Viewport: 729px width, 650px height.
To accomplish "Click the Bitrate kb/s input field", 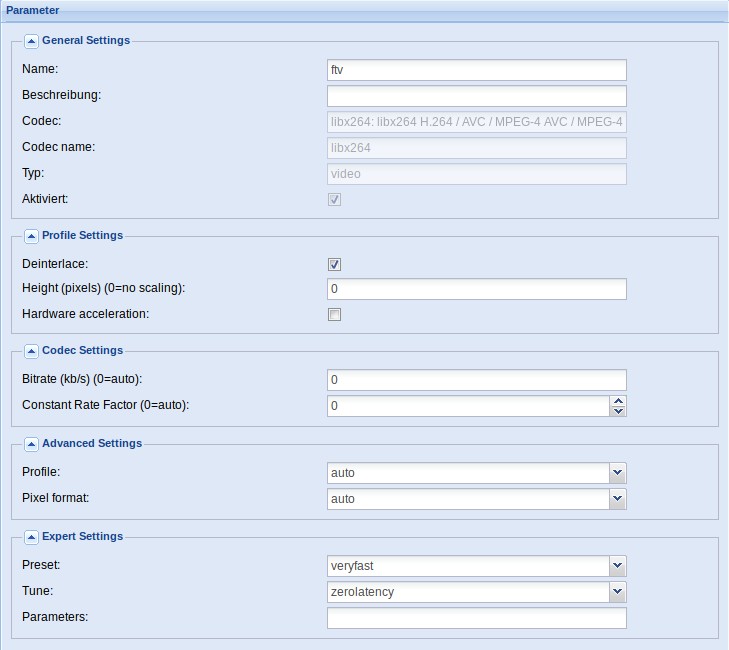I will [477, 380].
